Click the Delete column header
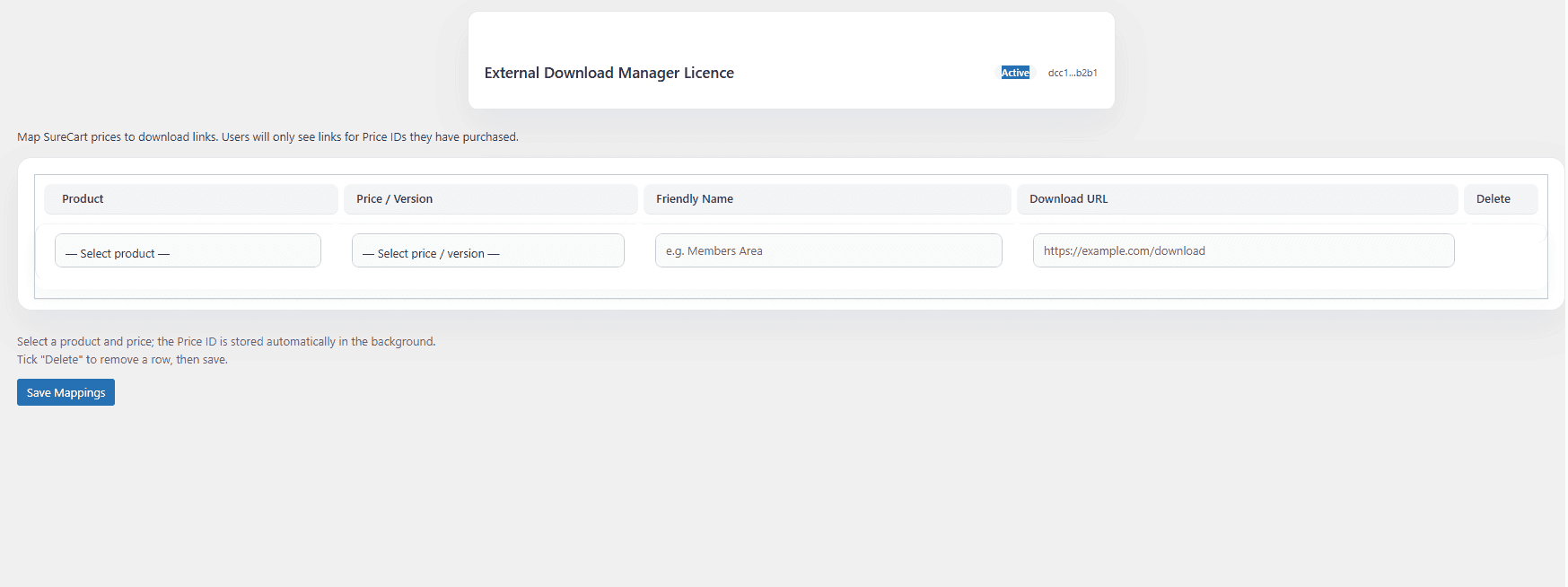 coord(1501,199)
